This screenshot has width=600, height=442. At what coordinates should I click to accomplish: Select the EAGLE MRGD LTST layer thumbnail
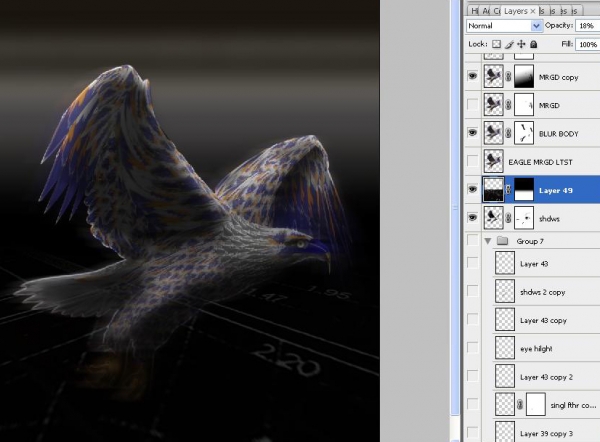[x=493, y=161]
